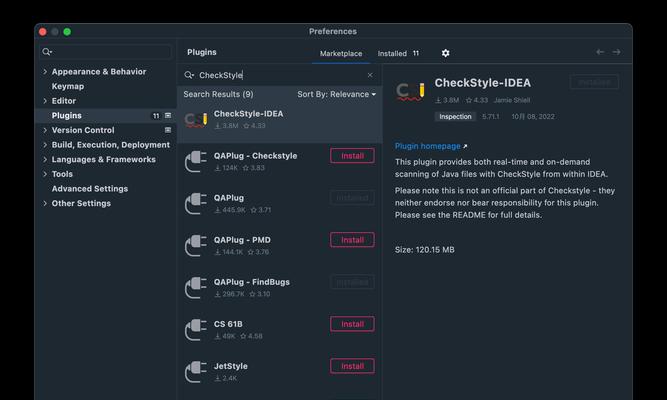Screen dimensions: 667x400
Task: Select Advanced Settings in the tree
Action: [x=90, y=189]
